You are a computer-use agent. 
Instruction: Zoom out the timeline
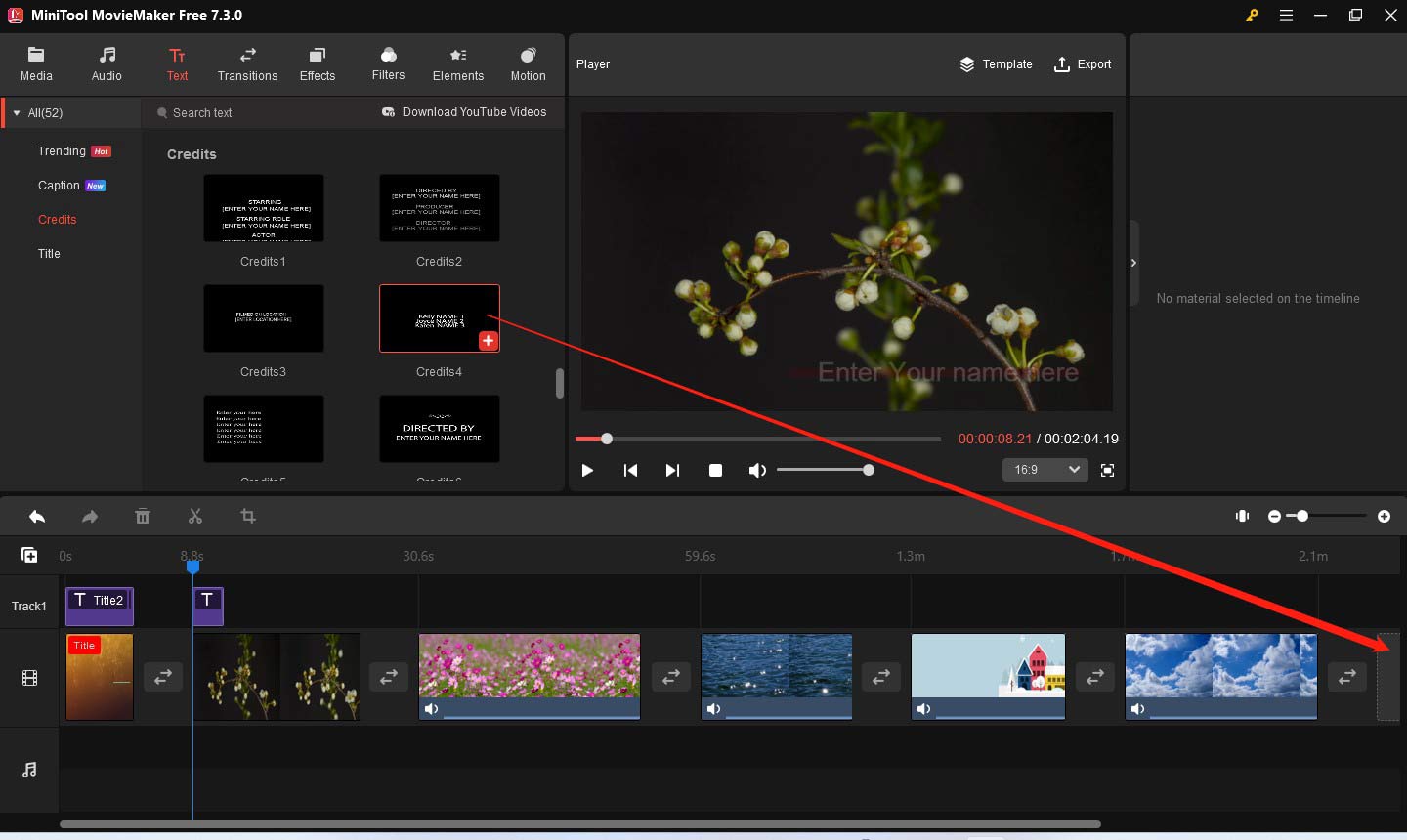click(1274, 516)
